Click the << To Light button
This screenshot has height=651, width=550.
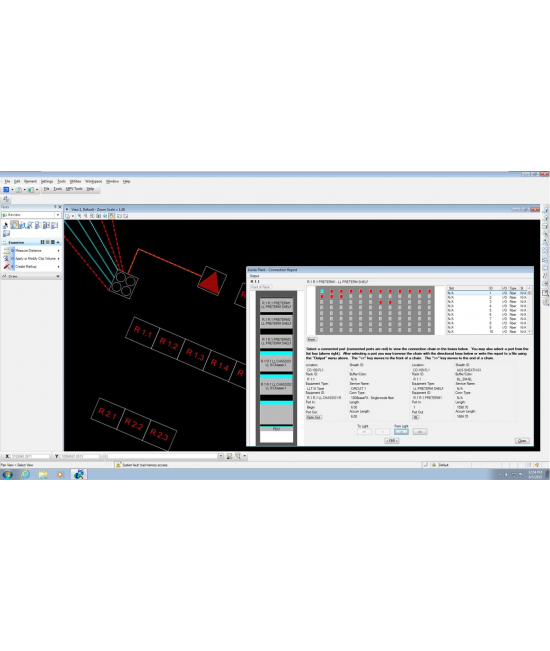click(x=364, y=432)
